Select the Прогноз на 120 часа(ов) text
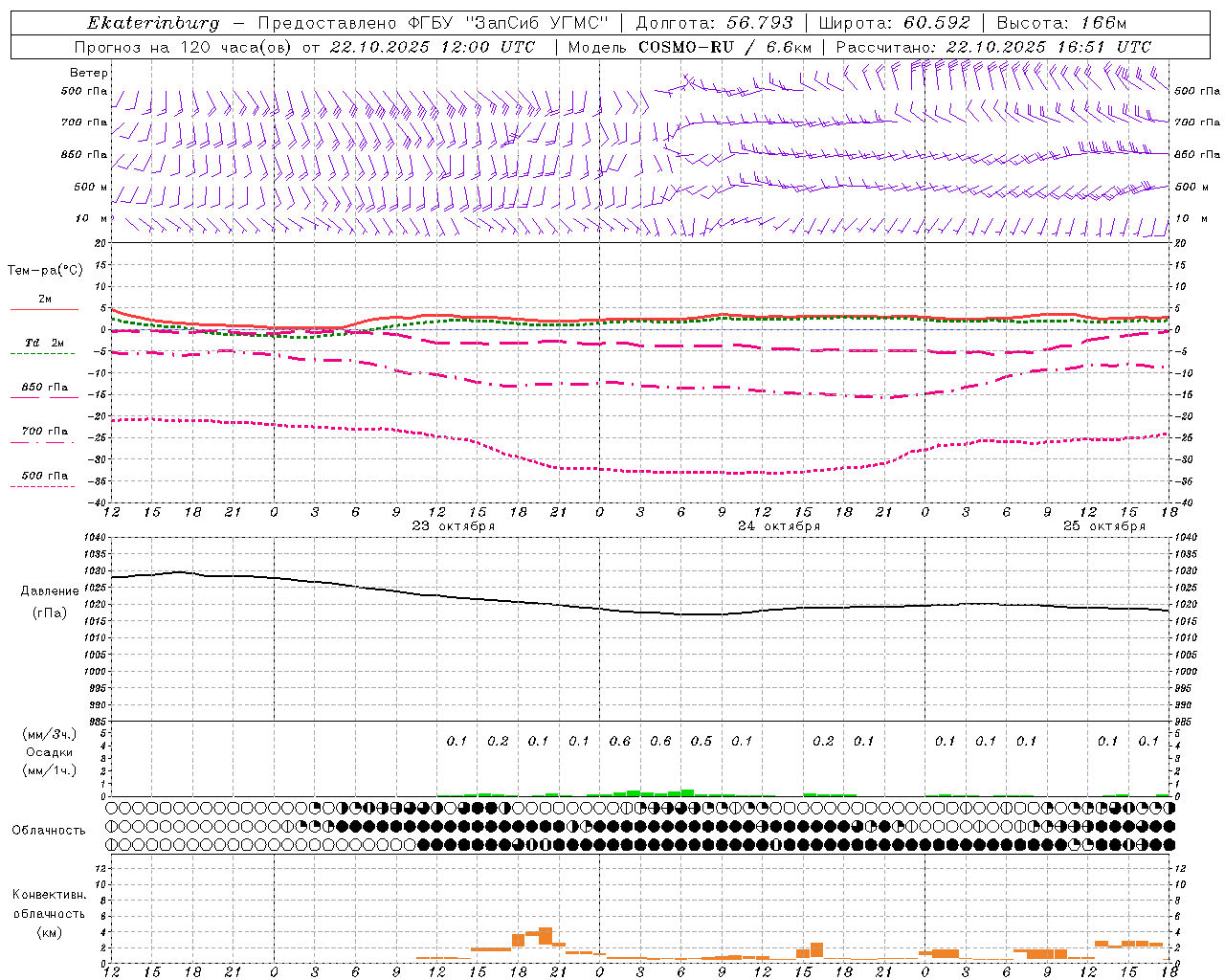 click(184, 47)
